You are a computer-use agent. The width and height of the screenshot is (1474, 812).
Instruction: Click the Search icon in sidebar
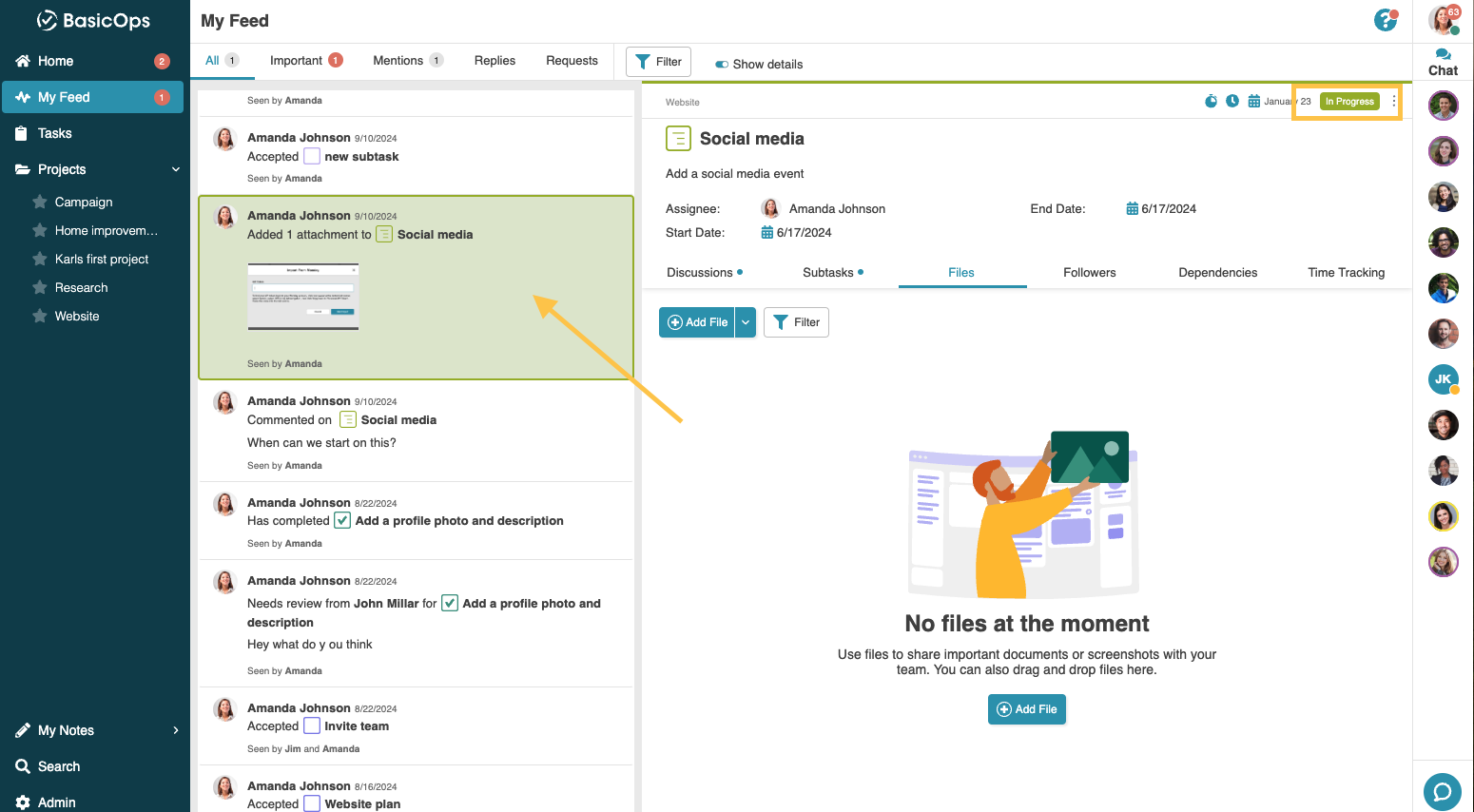click(23, 766)
